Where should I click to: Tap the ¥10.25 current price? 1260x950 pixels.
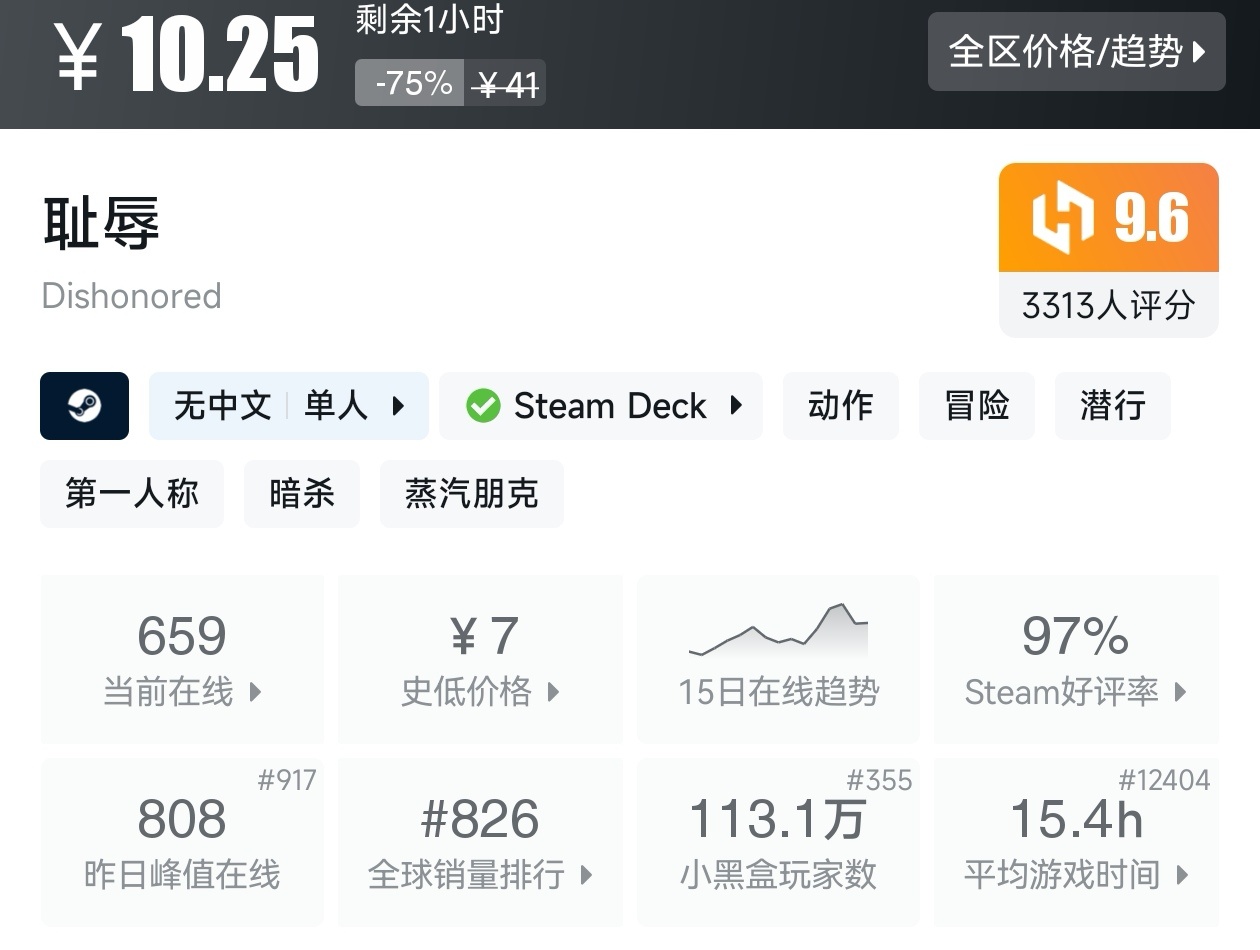tap(186, 56)
